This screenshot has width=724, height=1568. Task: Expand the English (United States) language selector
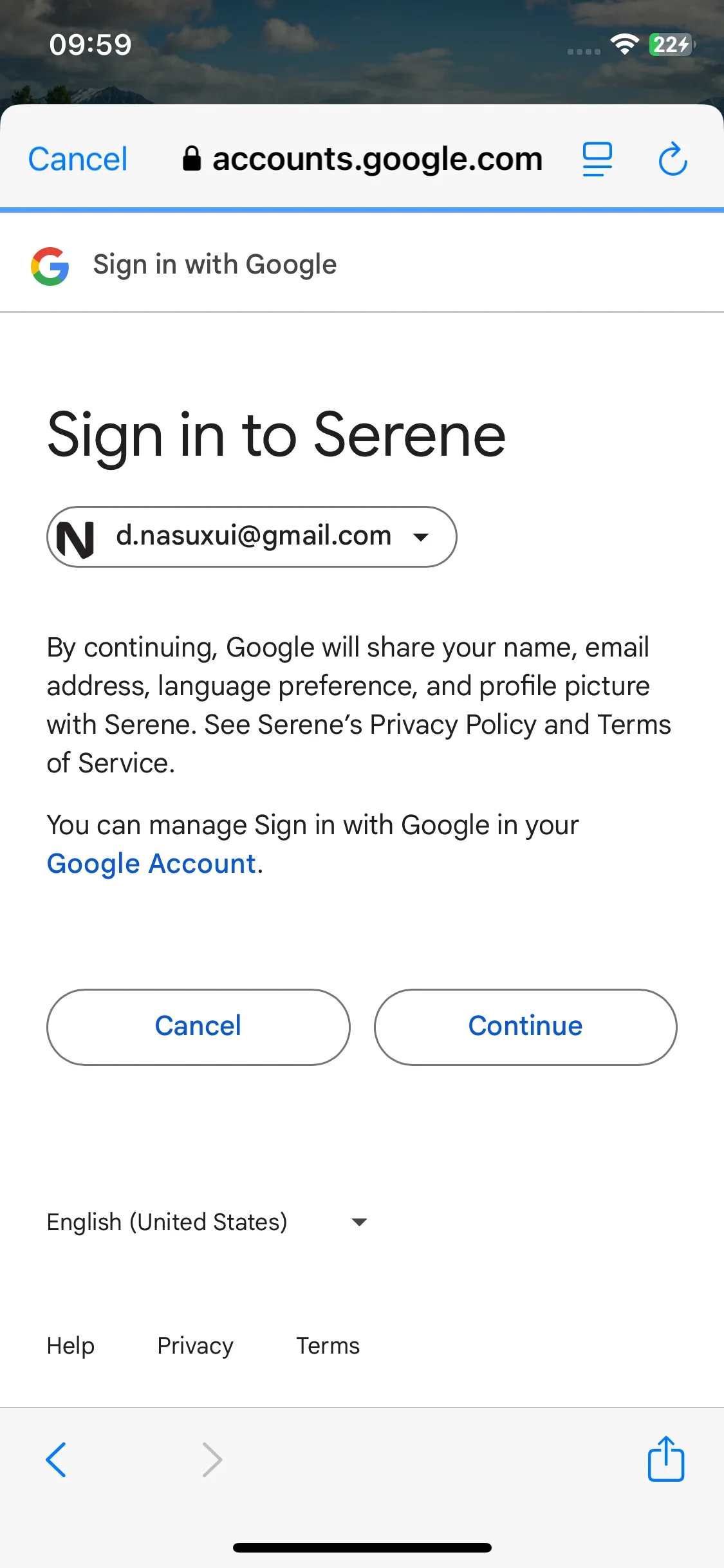click(x=207, y=1222)
